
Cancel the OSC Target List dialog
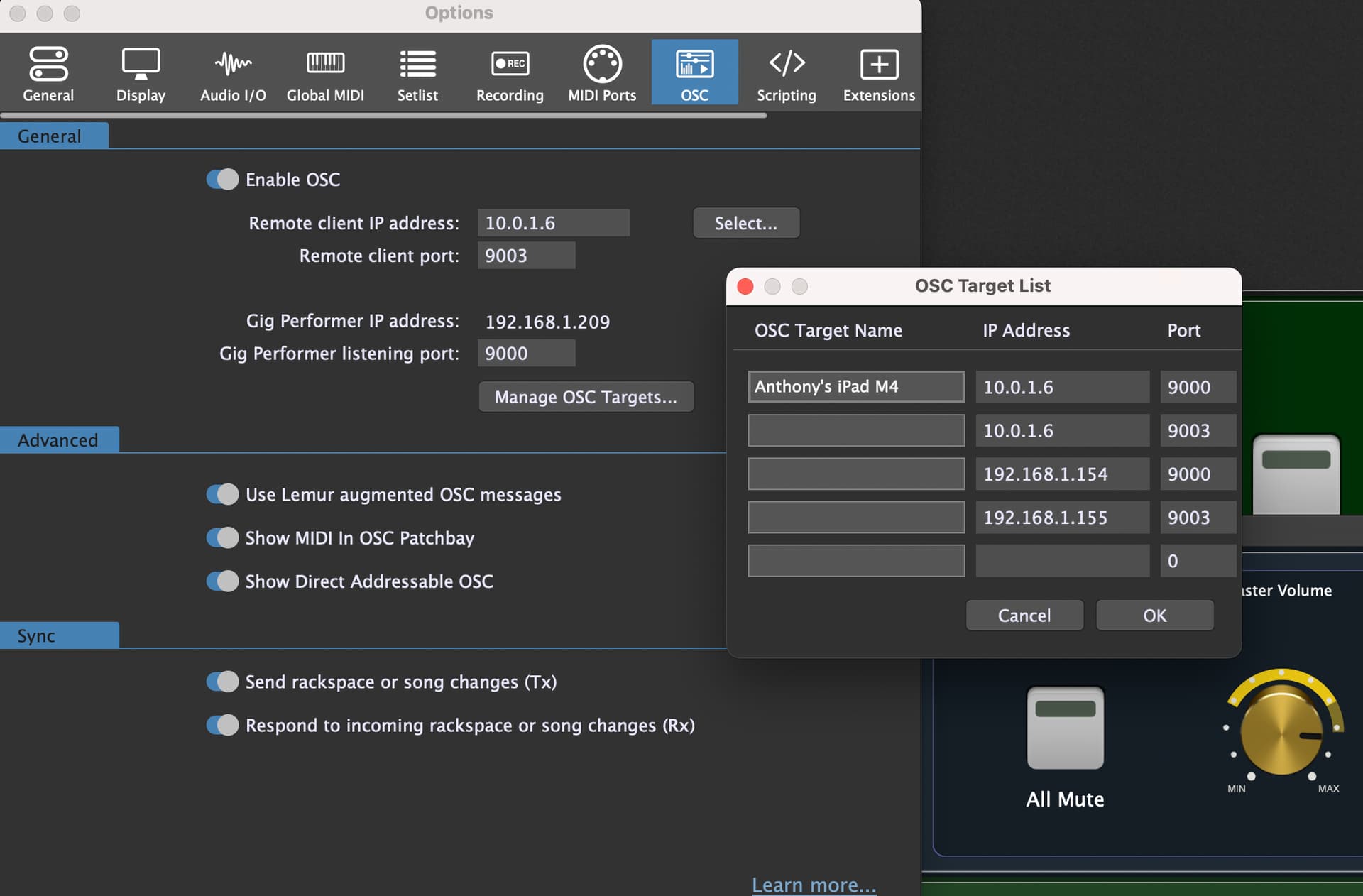1024,616
